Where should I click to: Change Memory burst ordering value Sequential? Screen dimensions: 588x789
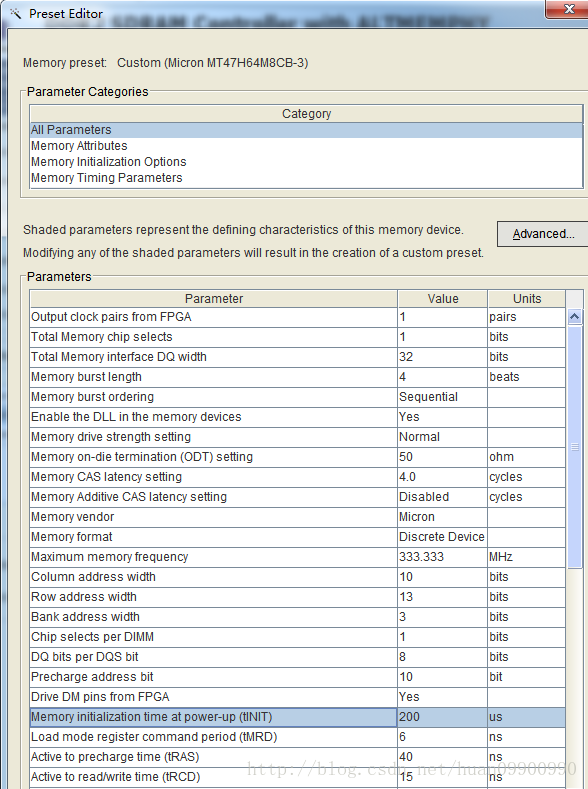pyautogui.click(x=443, y=397)
